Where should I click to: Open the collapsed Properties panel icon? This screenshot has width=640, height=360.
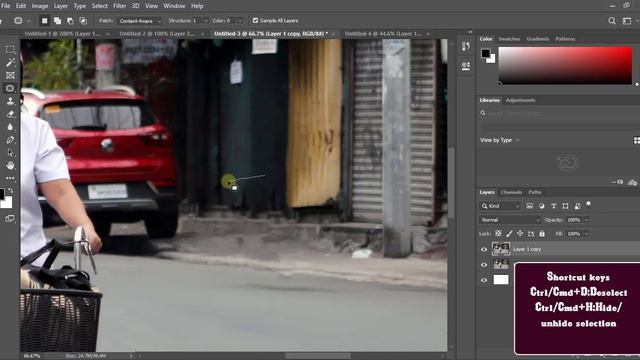[466, 66]
